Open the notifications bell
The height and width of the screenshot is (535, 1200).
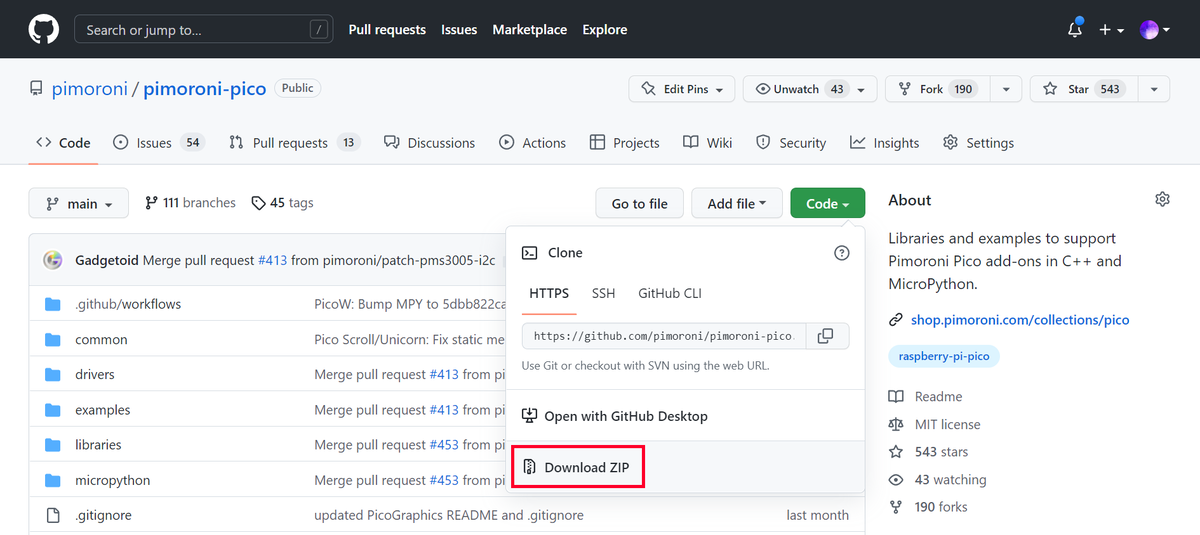click(x=1075, y=30)
